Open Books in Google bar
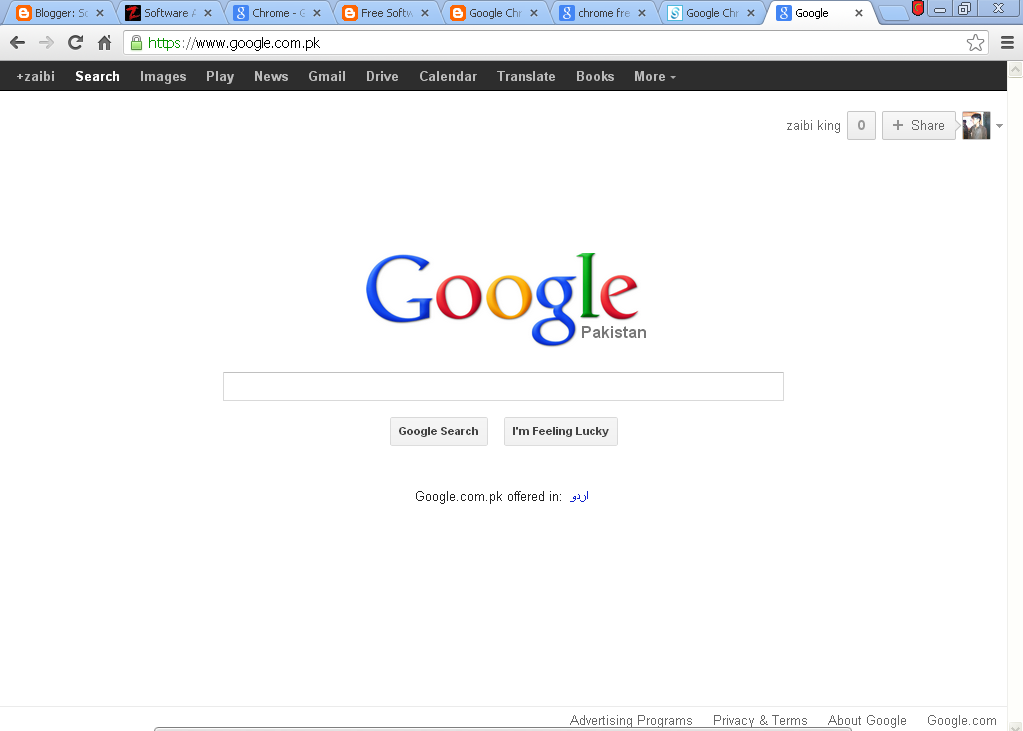This screenshot has height=731, width=1023. [595, 76]
